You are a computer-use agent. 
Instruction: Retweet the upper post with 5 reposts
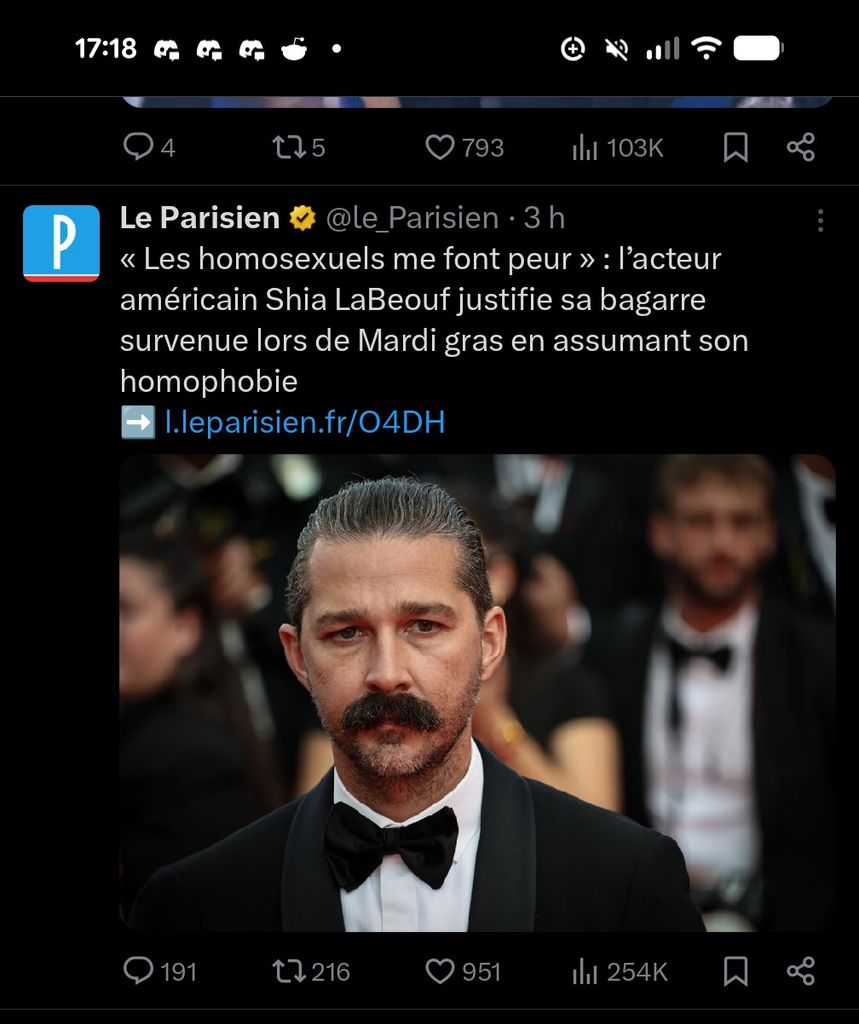[288, 148]
